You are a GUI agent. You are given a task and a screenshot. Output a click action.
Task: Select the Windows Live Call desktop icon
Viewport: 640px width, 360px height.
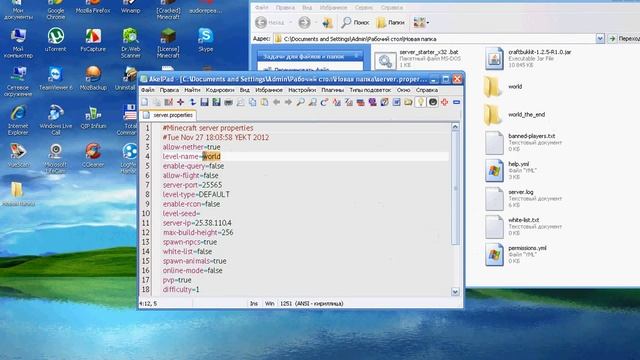click(x=56, y=120)
